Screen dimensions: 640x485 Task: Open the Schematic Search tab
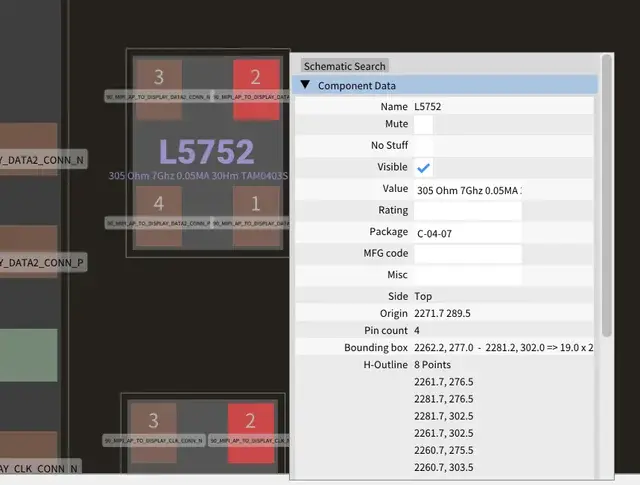click(344, 66)
